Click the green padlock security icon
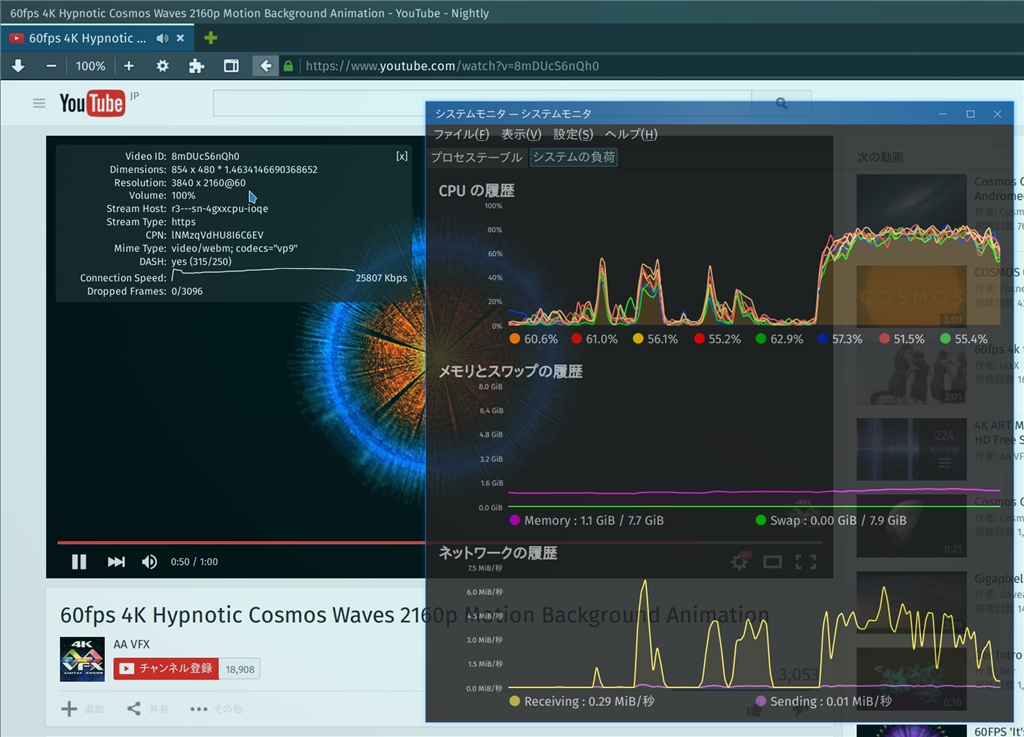 (288, 66)
